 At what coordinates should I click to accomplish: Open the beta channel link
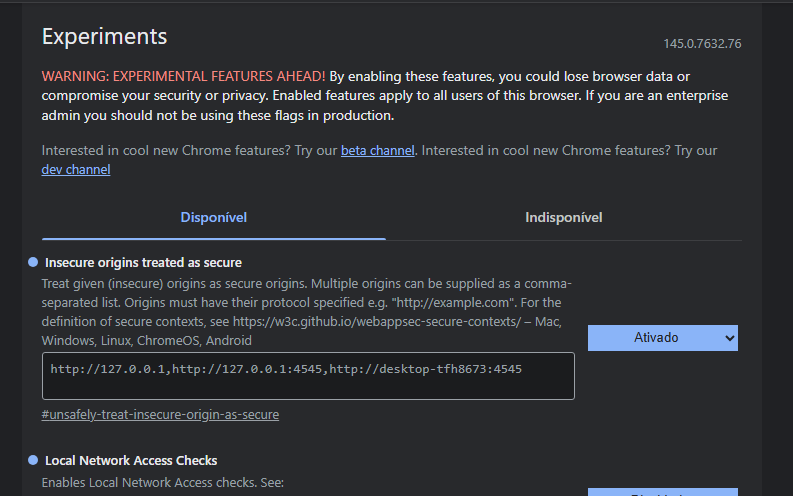(376, 151)
